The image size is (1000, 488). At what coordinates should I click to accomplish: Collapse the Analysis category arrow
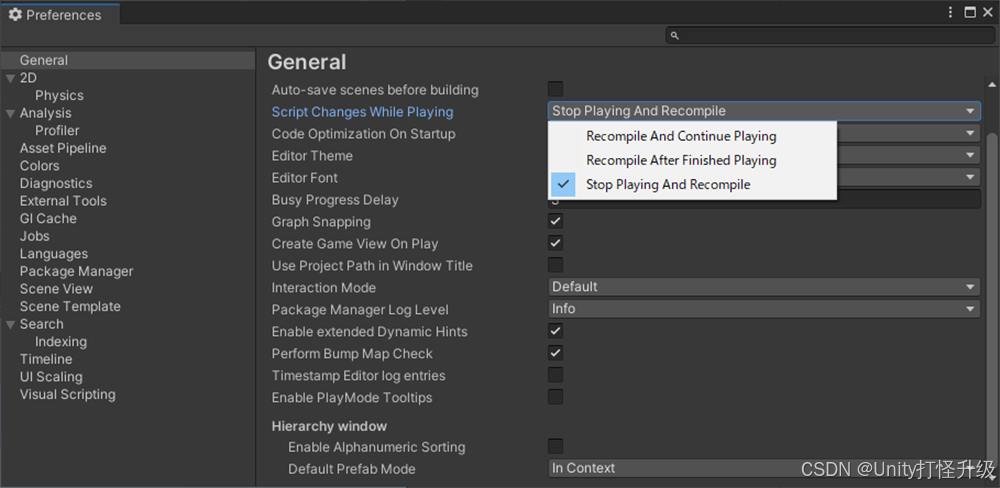point(10,114)
